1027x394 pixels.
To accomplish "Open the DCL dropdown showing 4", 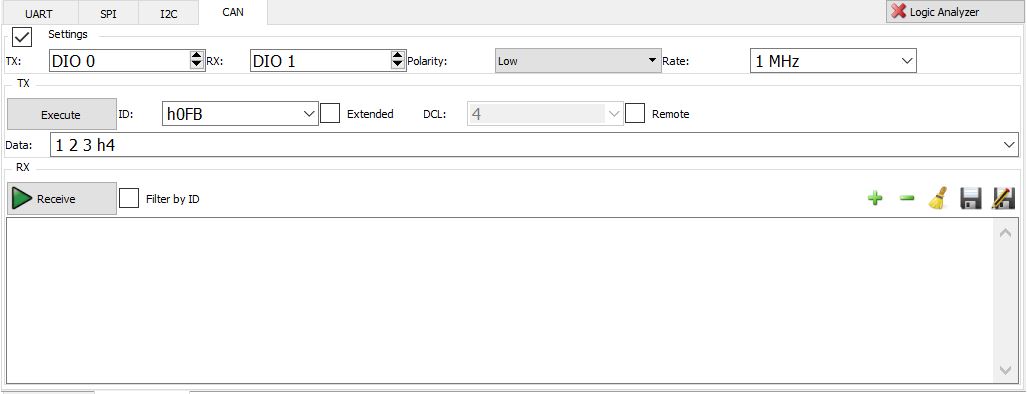I will click(x=545, y=114).
